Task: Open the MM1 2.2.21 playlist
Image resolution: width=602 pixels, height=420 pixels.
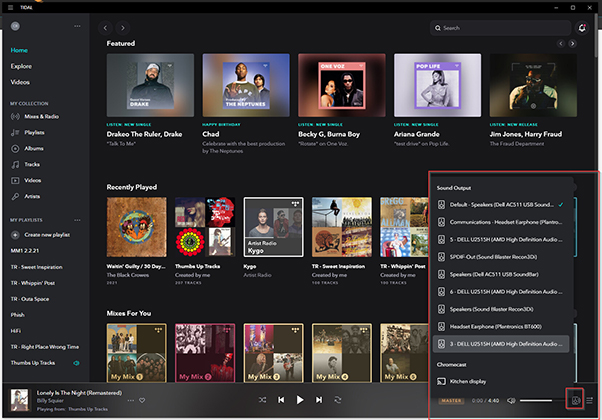Action: tap(25, 251)
